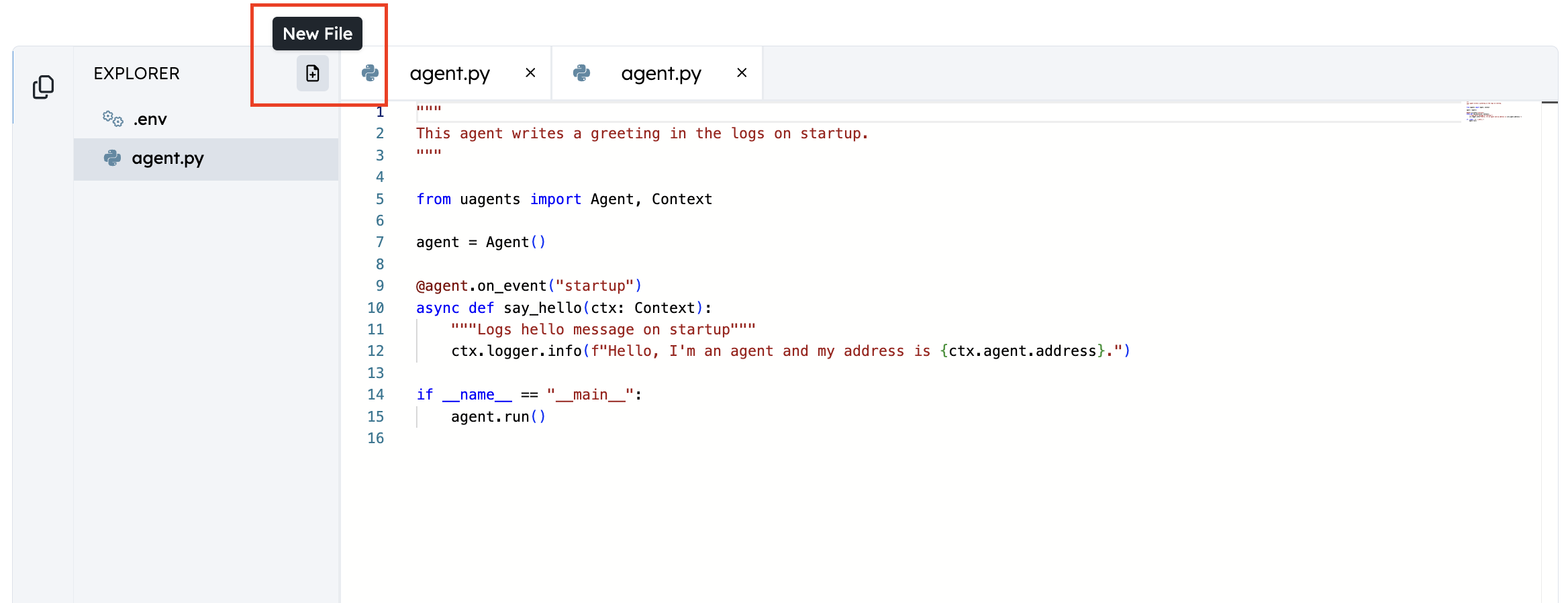Viewport: 1568px width, 603px height.
Task: Close the second agent.py tab
Action: [x=742, y=73]
